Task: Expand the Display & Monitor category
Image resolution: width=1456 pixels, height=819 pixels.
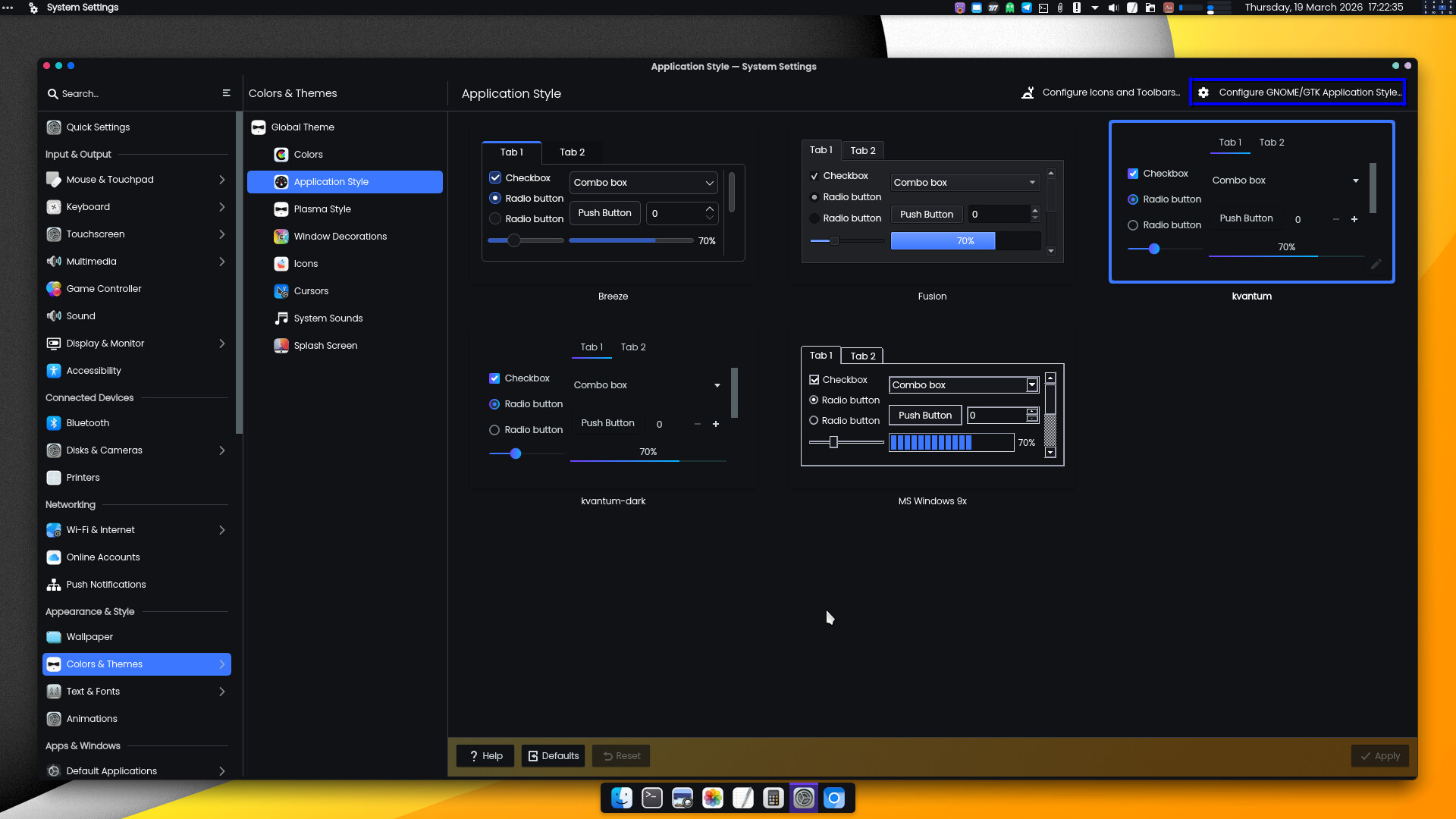Action: point(221,344)
